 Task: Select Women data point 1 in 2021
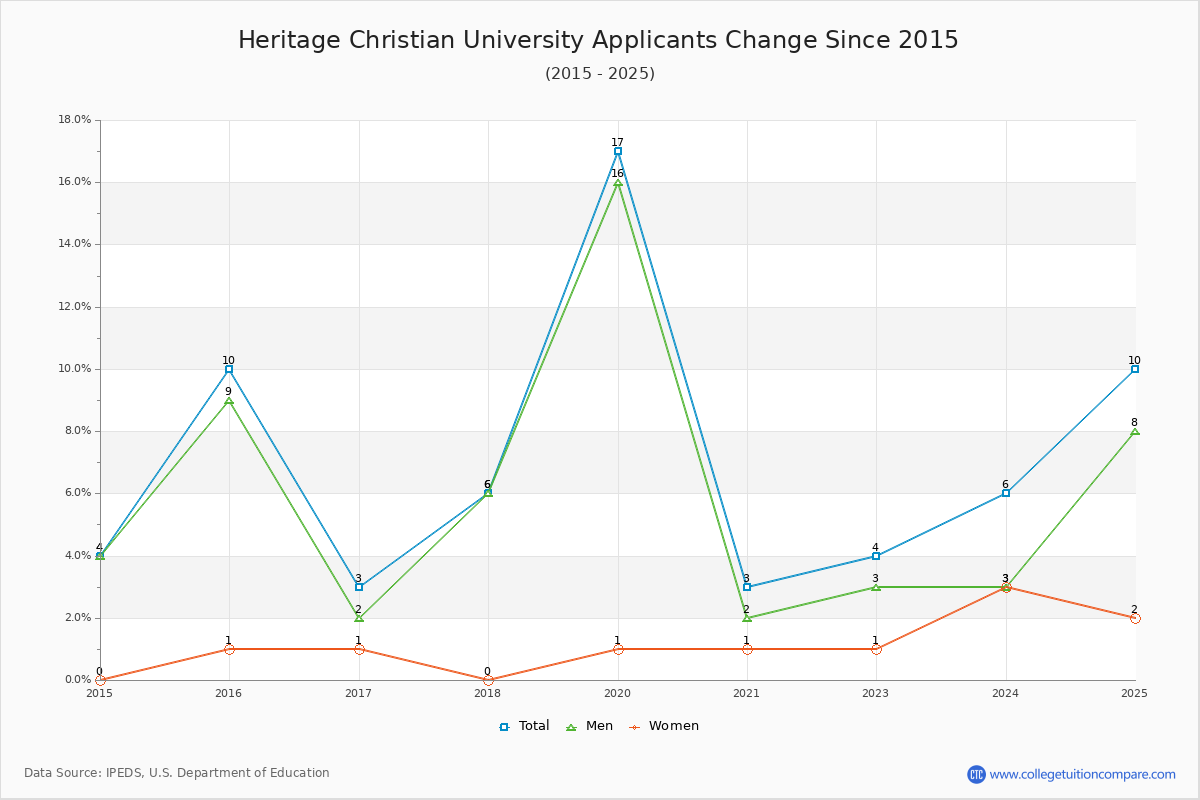(x=747, y=649)
